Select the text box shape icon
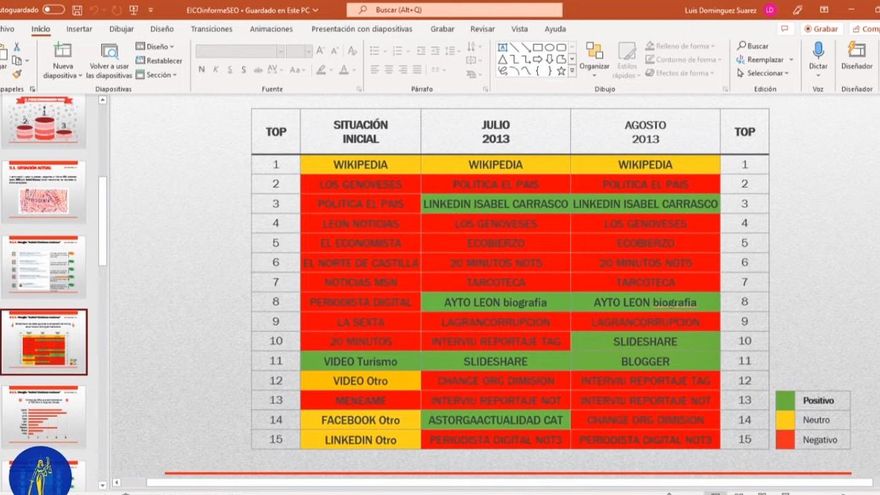The height and width of the screenshot is (495, 880). click(502, 48)
